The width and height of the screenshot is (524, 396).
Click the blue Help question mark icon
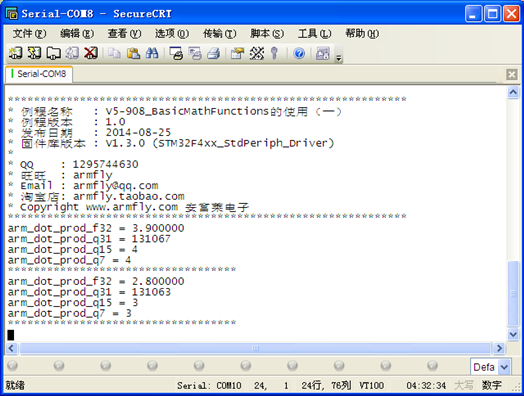299,53
